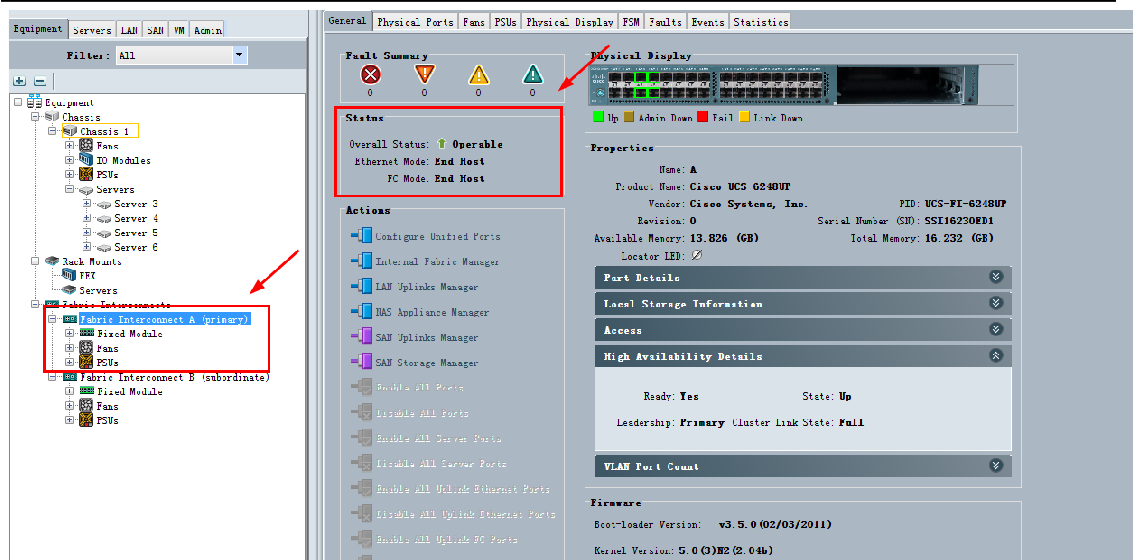
Task: Select Fabric Interconnect B (subordinate) in the tree
Action: 175,377
